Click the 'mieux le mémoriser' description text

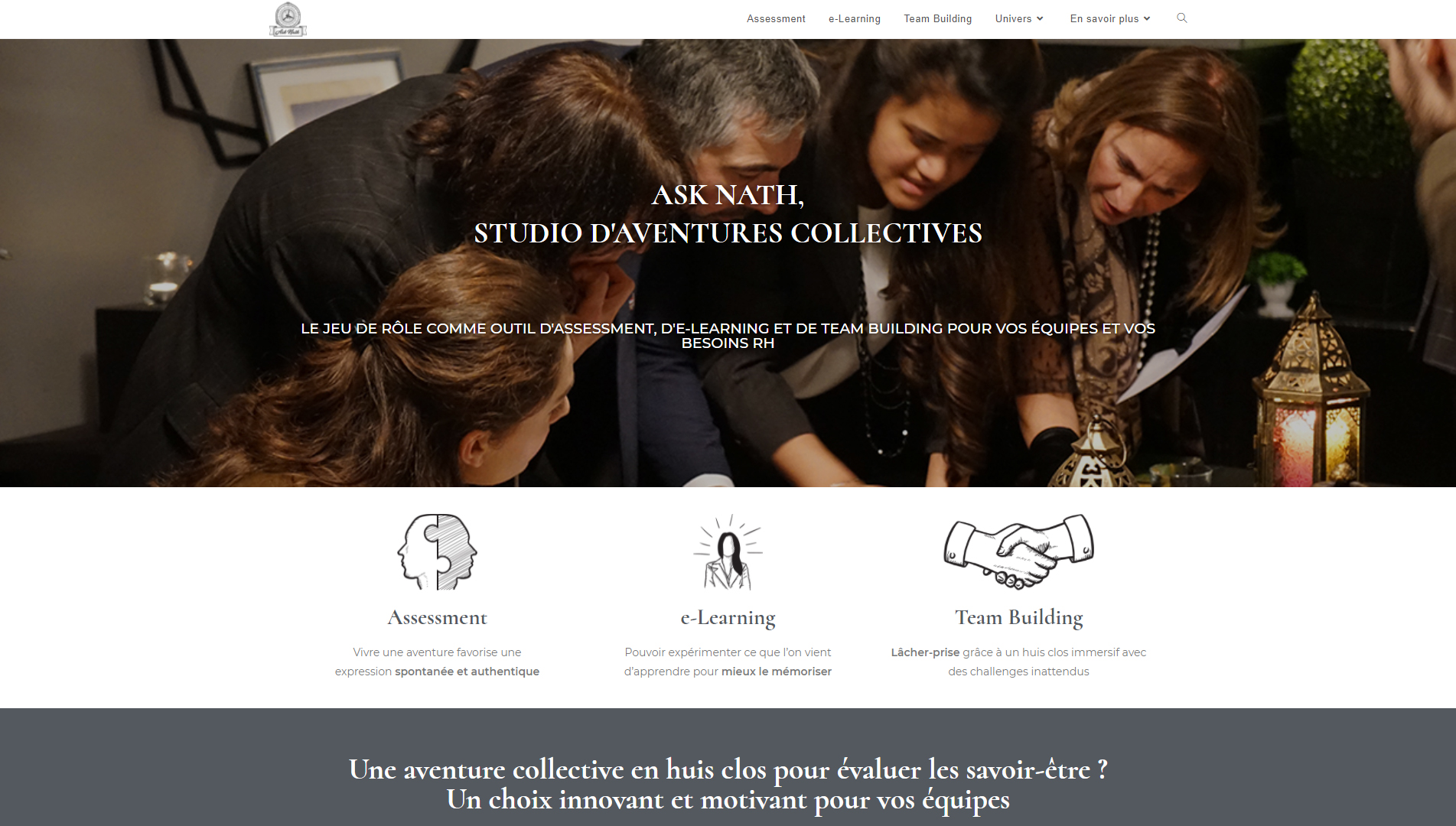pos(777,672)
